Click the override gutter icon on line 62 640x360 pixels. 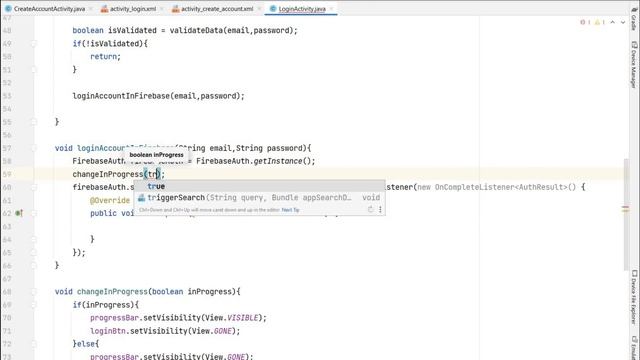tap(19, 213)
